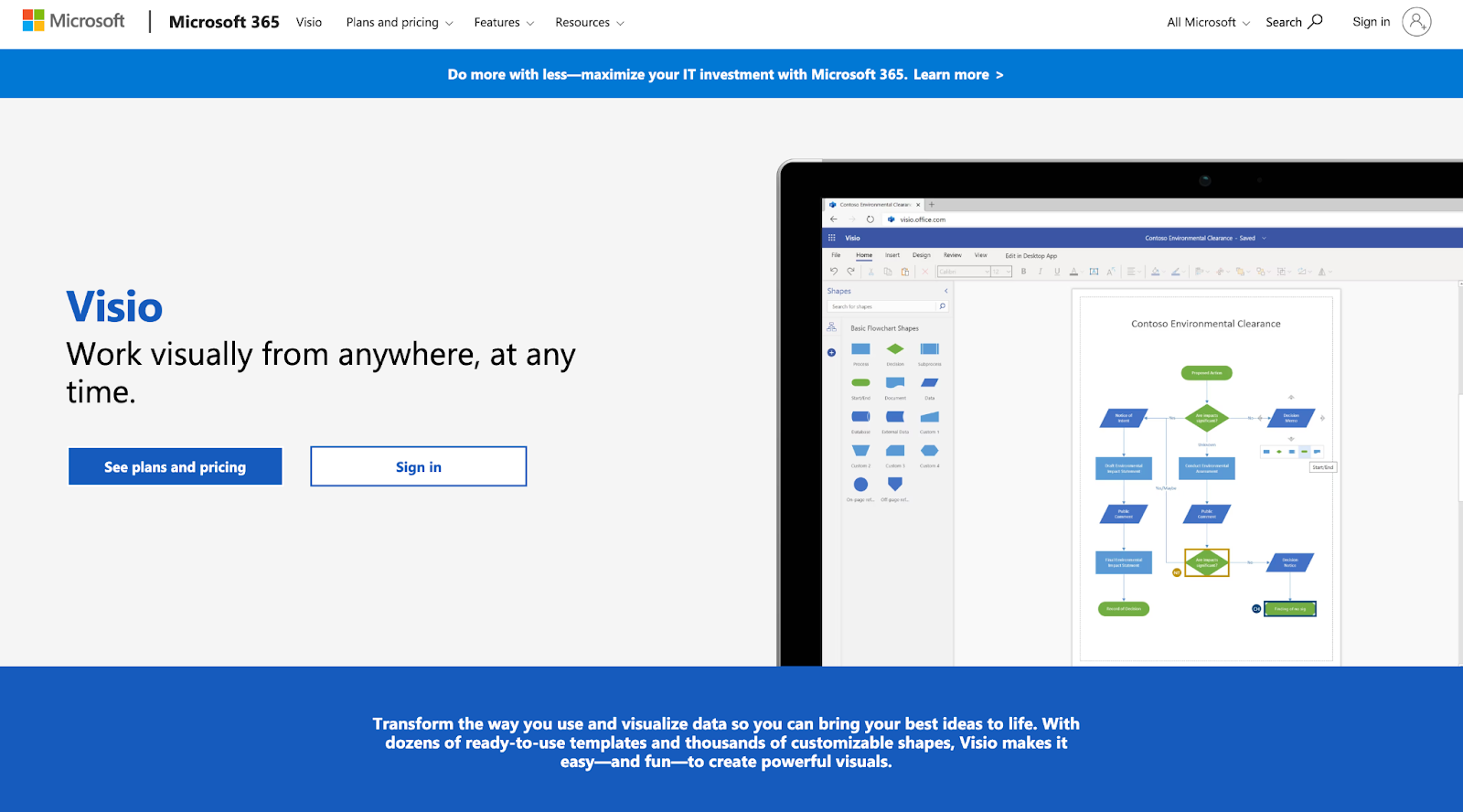Open a new browser tab with the plus icon
Screen dimensions: 1463x812
(x=932, y=205)
